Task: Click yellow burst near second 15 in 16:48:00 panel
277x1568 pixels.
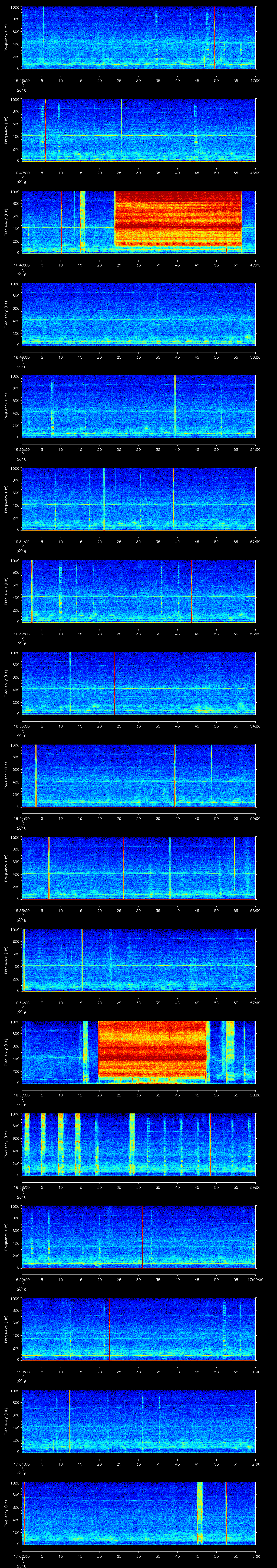Action: pos(82,222)
